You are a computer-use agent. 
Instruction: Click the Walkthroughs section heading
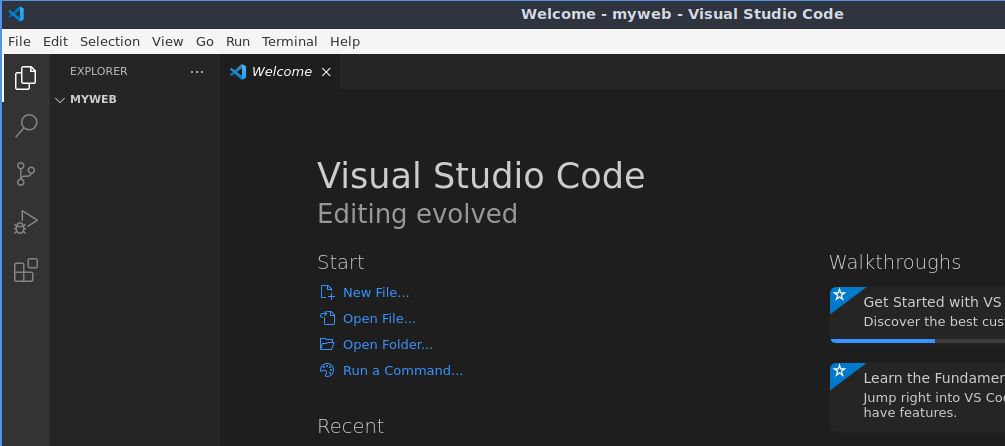(x=895, y=262)
